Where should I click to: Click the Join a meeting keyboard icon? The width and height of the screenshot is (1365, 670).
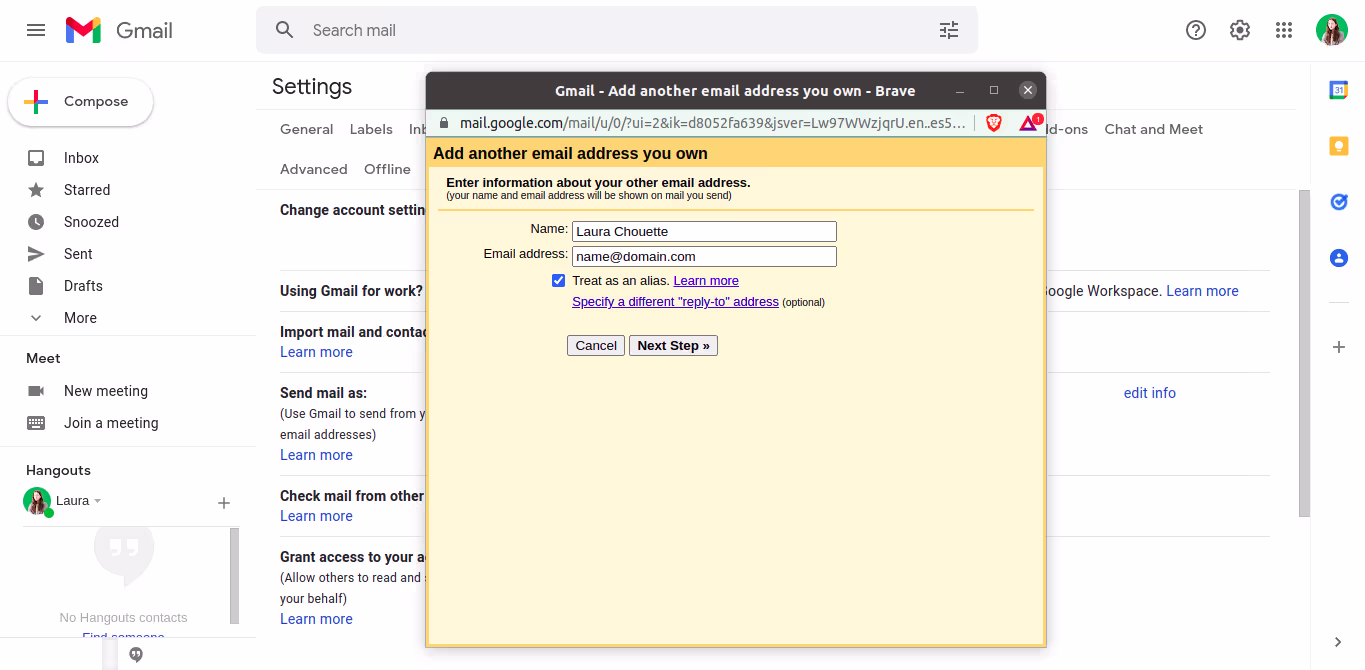(x=36, y=423)
